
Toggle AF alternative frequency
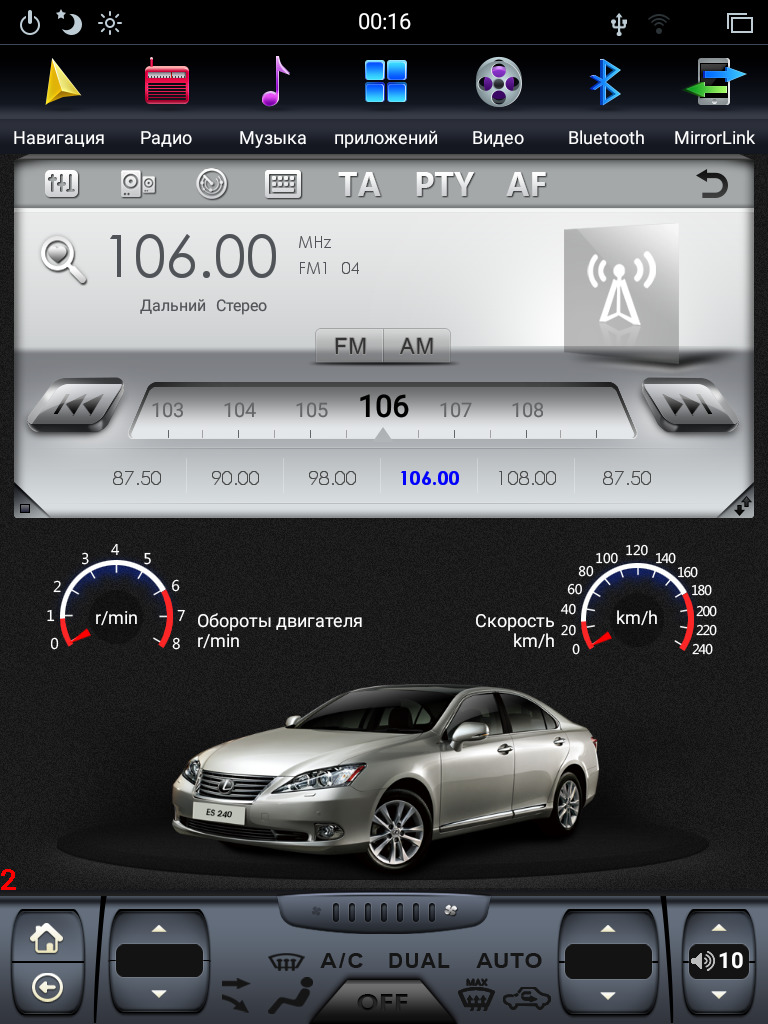tap(527, 184)
